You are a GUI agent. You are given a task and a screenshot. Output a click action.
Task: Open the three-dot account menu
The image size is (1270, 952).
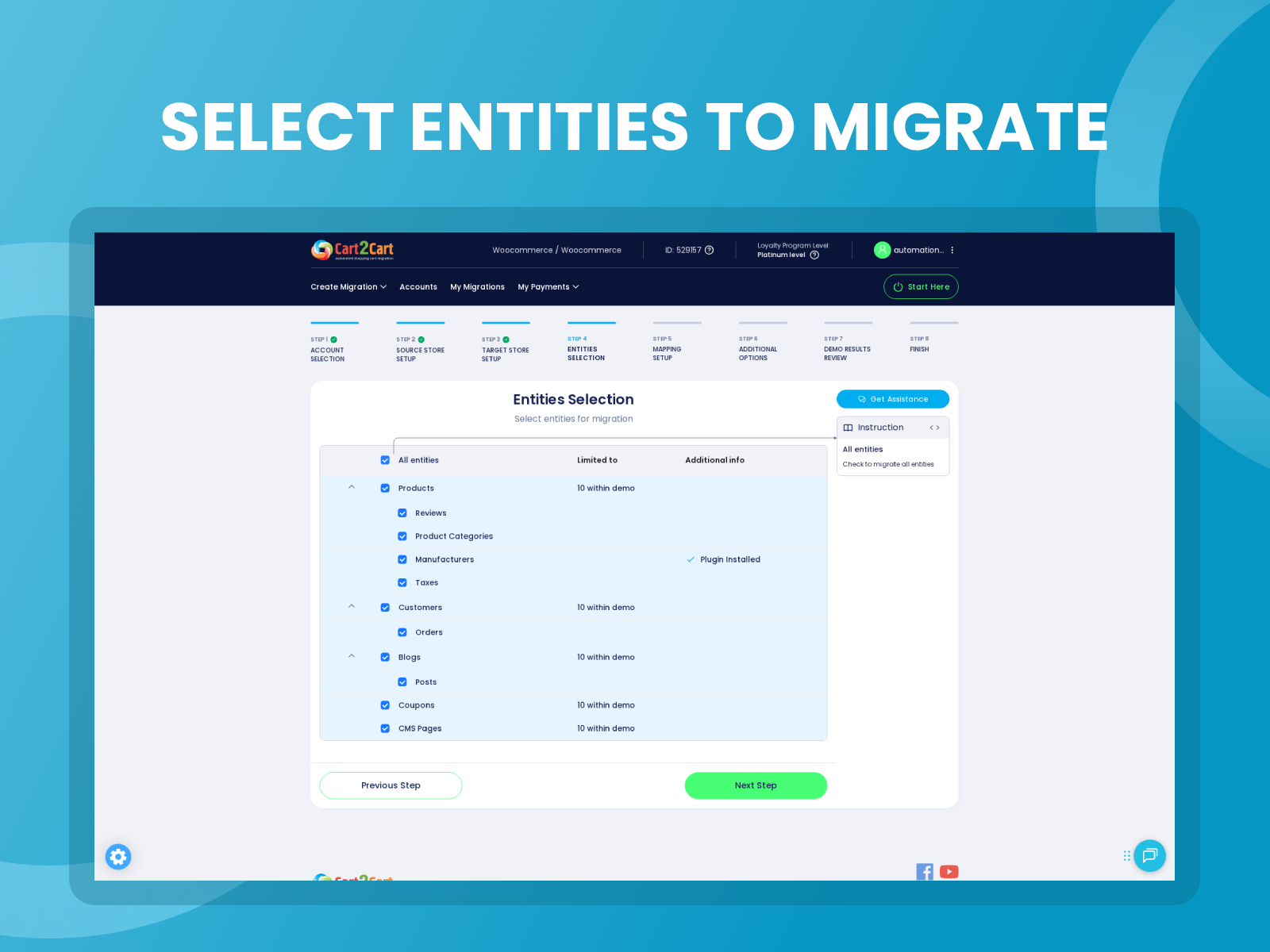click(952, 250)
